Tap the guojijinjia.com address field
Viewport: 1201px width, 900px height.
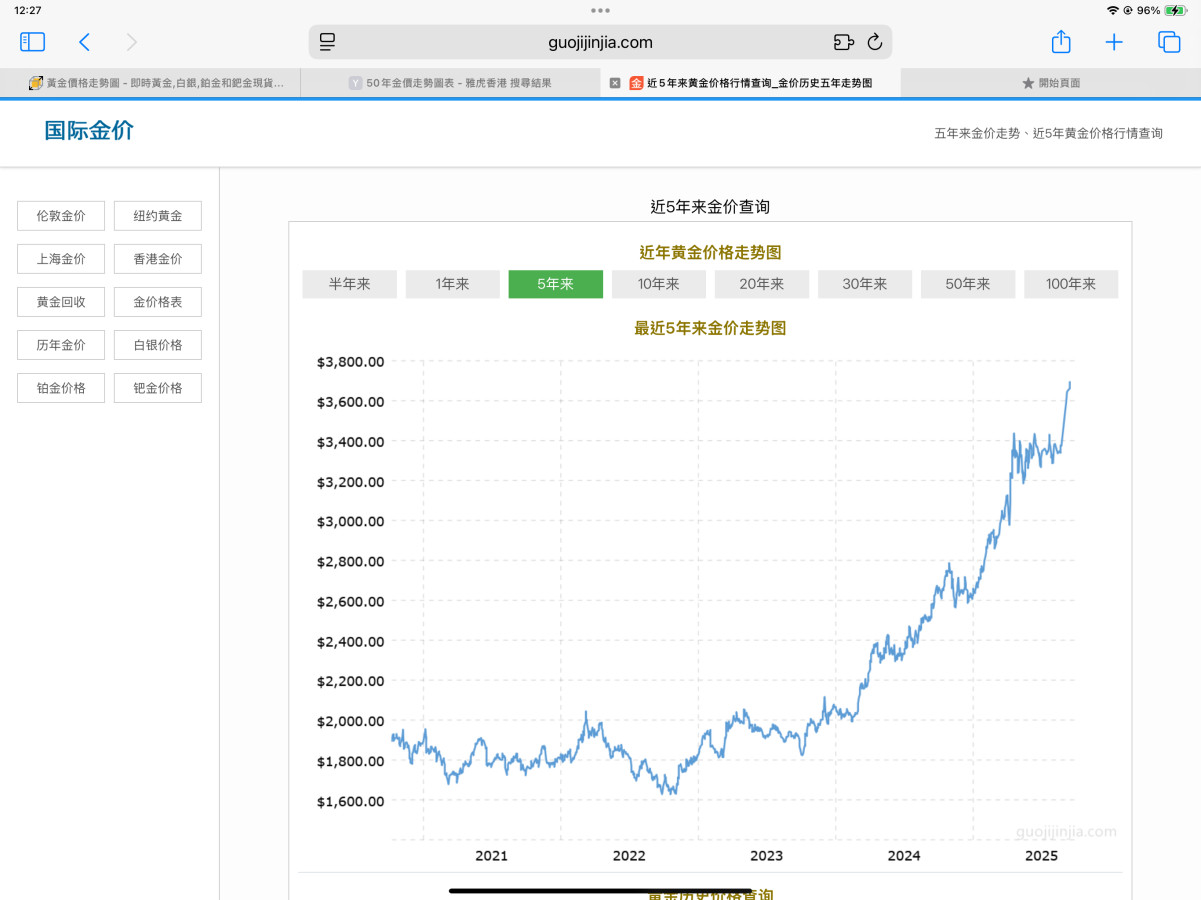[600, 42]
